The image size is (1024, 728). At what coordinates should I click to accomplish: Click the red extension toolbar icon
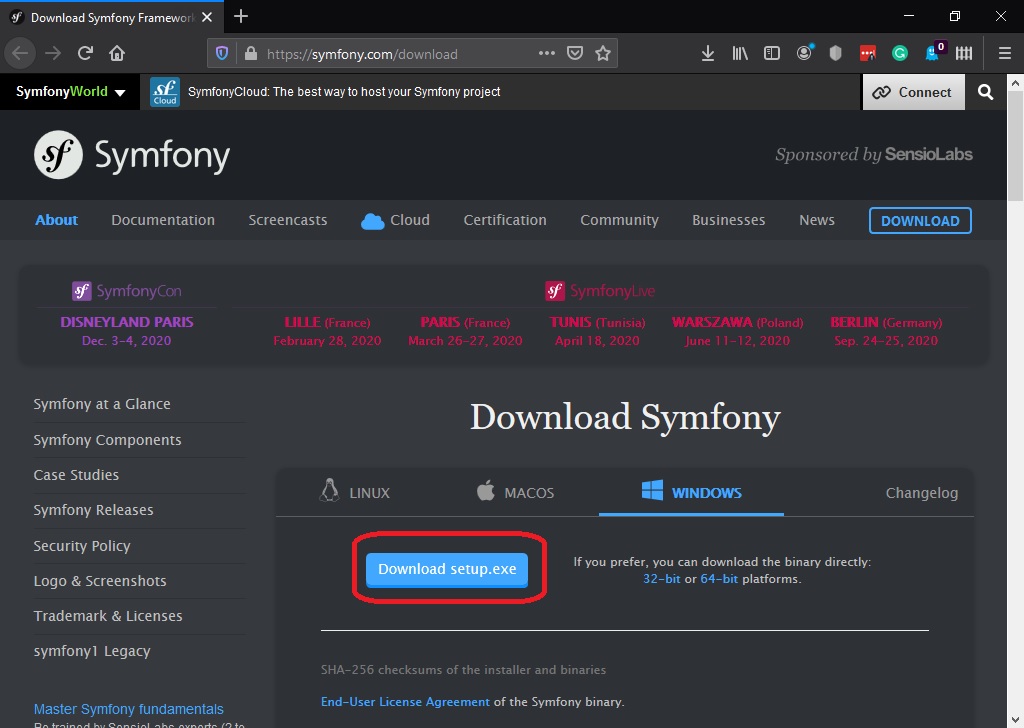[x=867, y=54]
